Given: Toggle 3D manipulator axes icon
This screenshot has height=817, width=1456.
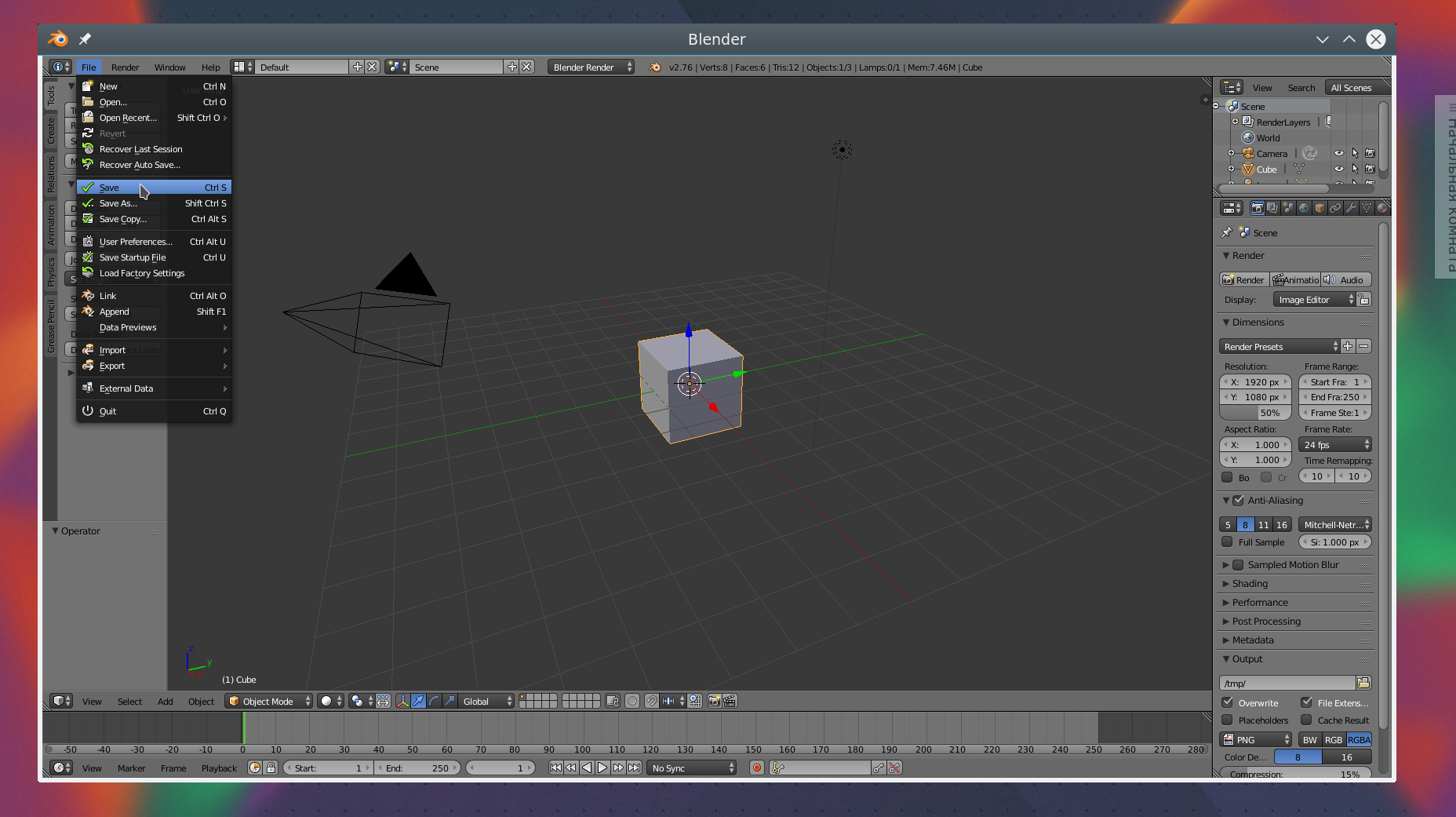Looking at the screenshot, I should [403, 701].
